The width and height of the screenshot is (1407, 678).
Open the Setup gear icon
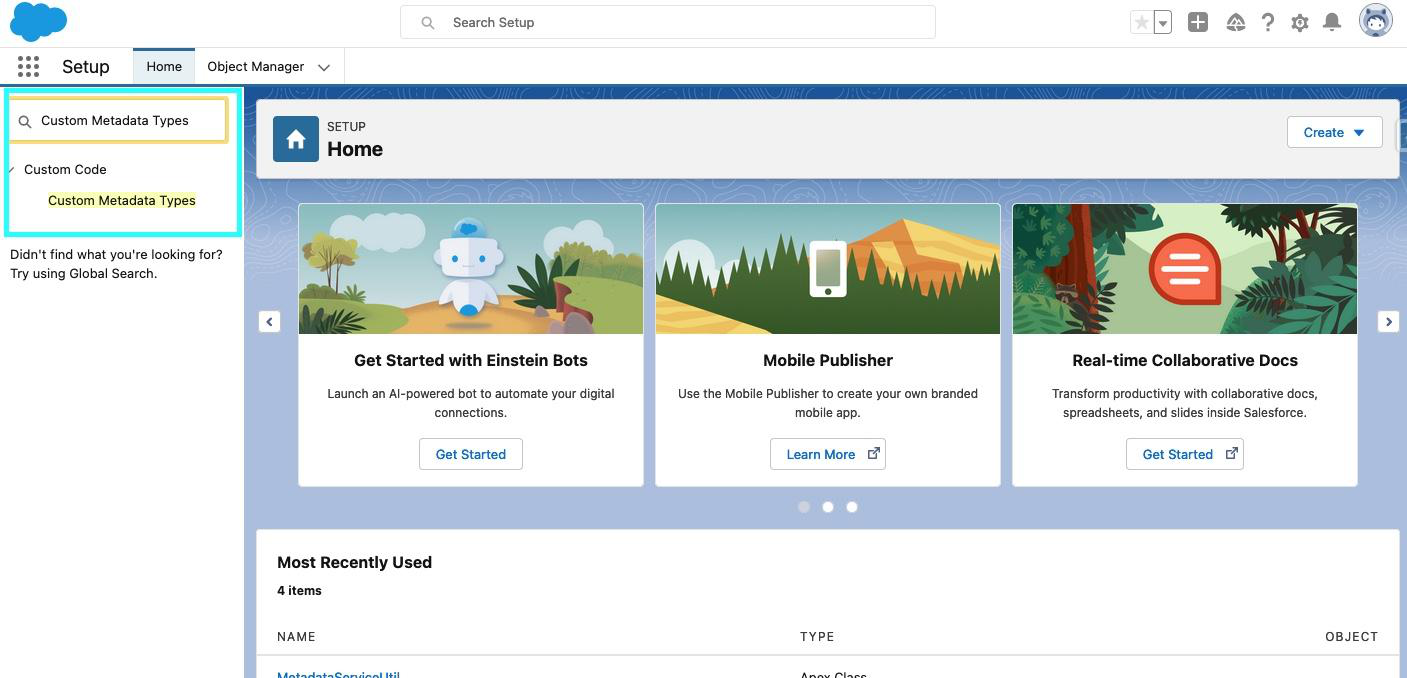coord(1299,22)
